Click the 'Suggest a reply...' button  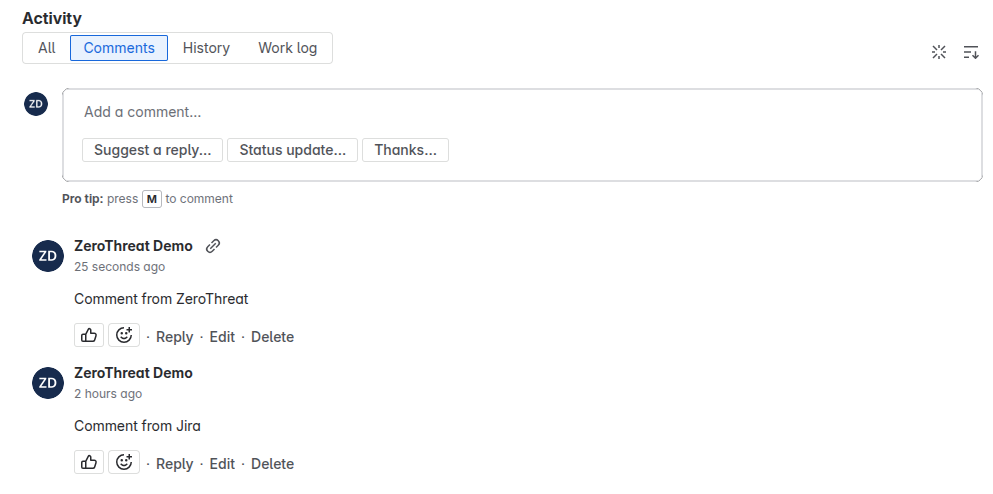pyautogui.click(x=153, y=150)
